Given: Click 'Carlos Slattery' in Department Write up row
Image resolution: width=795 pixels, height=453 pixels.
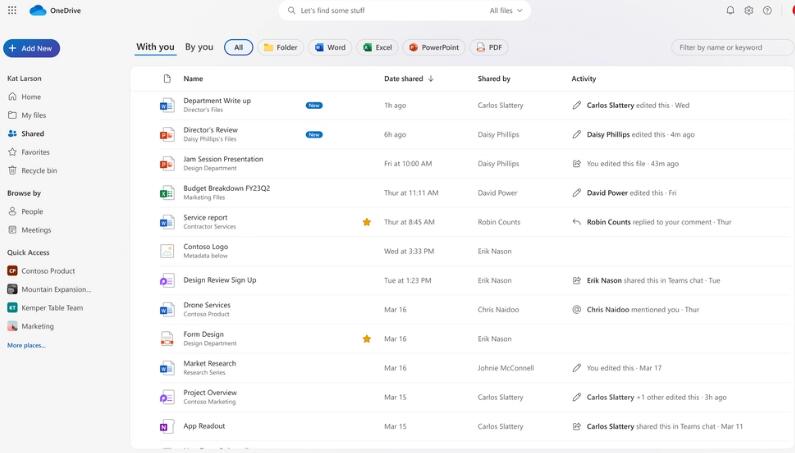Looking at the screenshot, I should click(x=500, y=105).
